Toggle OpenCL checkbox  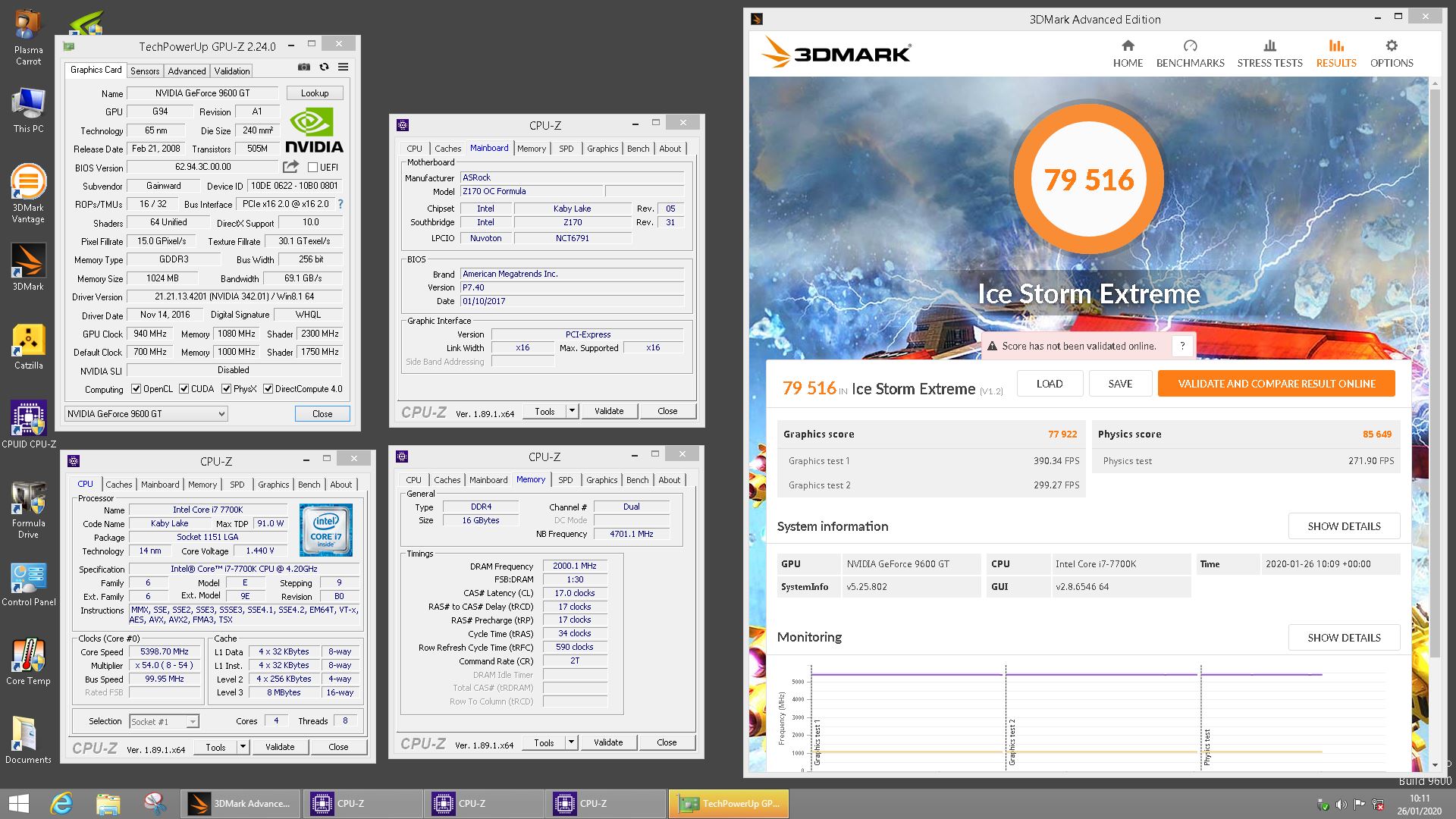coord(136,389)
